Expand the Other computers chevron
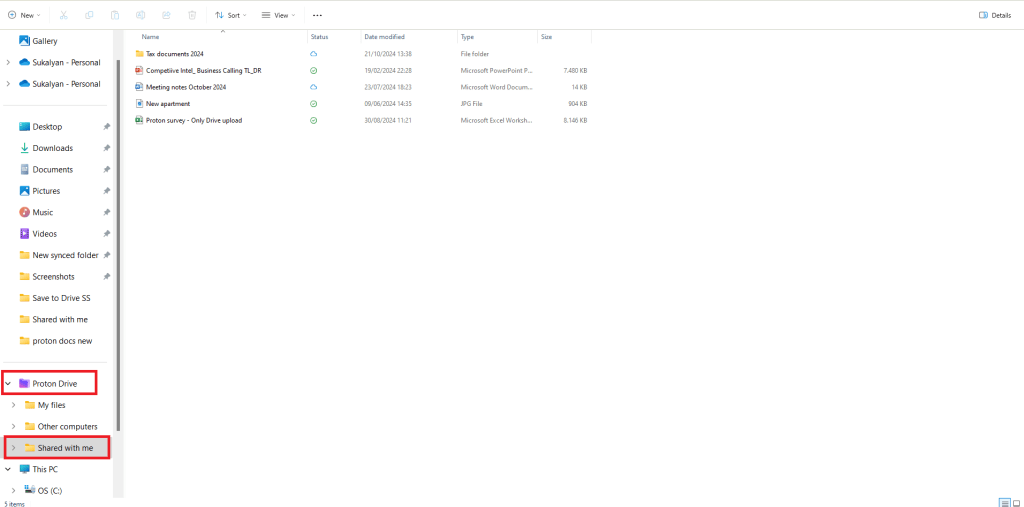 pyautogui.click(x=13, y=427)
